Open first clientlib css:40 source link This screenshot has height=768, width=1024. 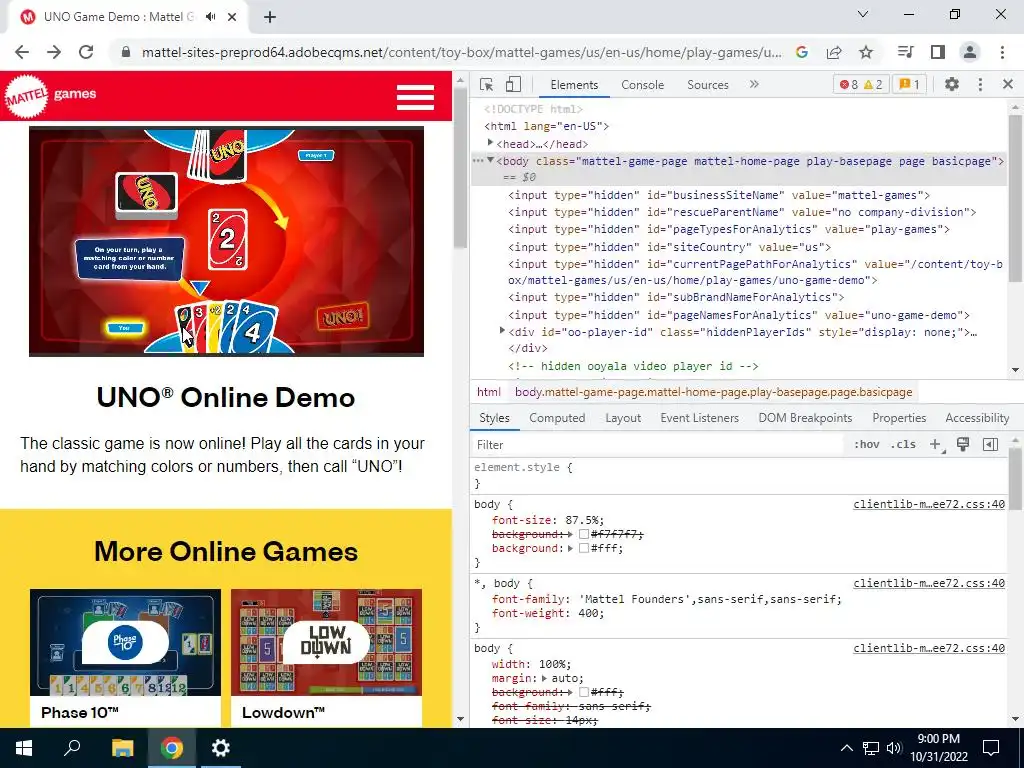point(929,504)
